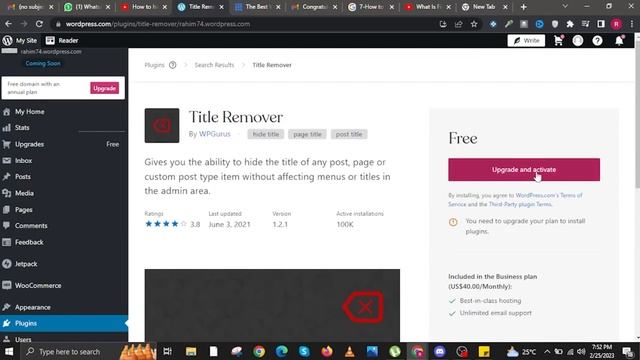Click the hide title tag
The height and width of the screenshot is (360, 640).
coord(266,134)
